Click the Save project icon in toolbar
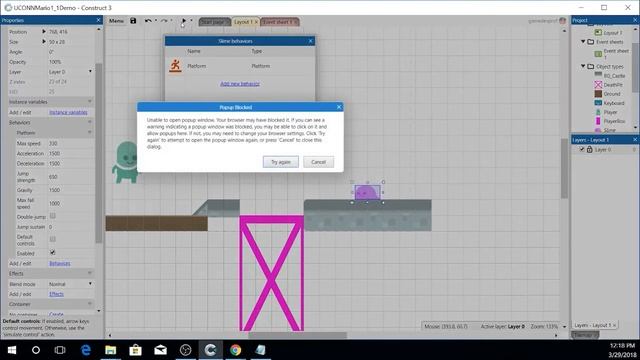Screen dimensions: 640x360 (133, 21)
